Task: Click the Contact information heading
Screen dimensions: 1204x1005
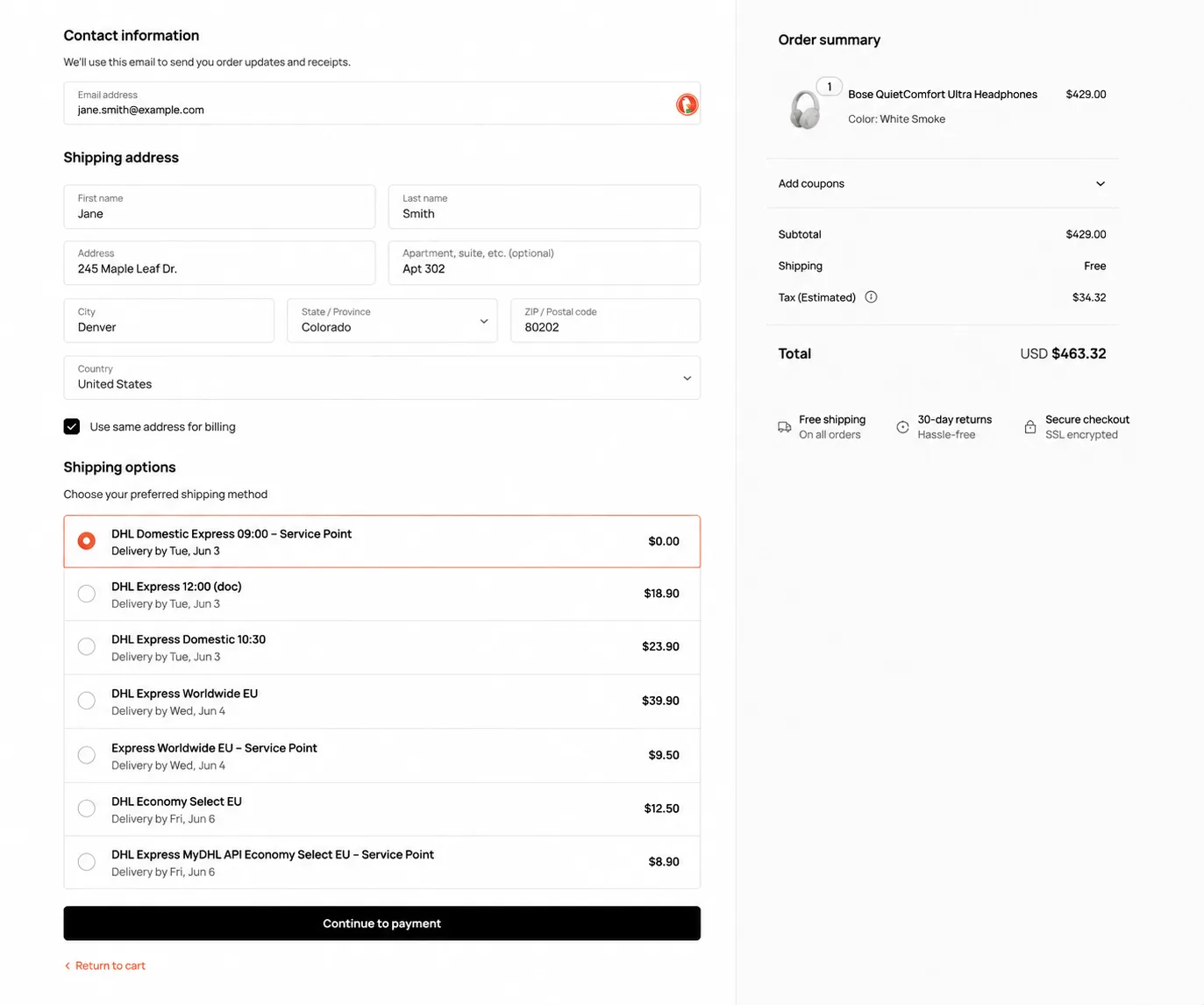Action: pyautogui.click(x=132, y=36)
